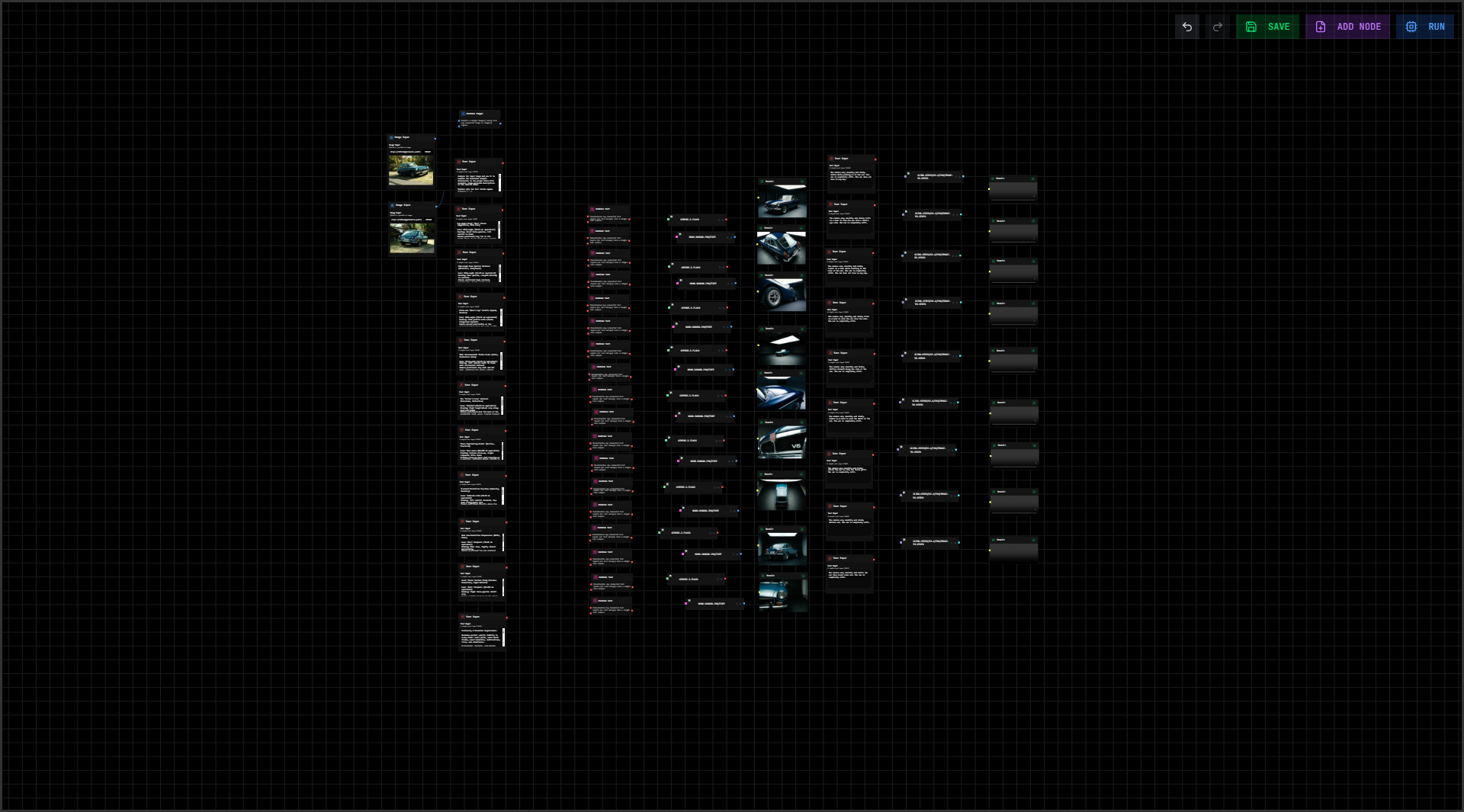This screenshot has width=1464, height=812.
Task: Click the second Image Input node's car photo
Action: [x=412, y=238]
